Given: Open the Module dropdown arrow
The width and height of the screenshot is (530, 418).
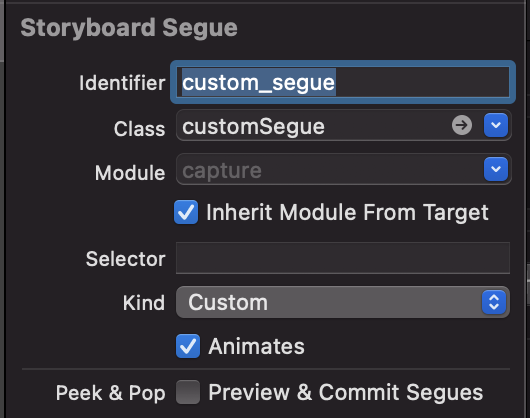Looking at the screenshot, I should click(496, 169).
